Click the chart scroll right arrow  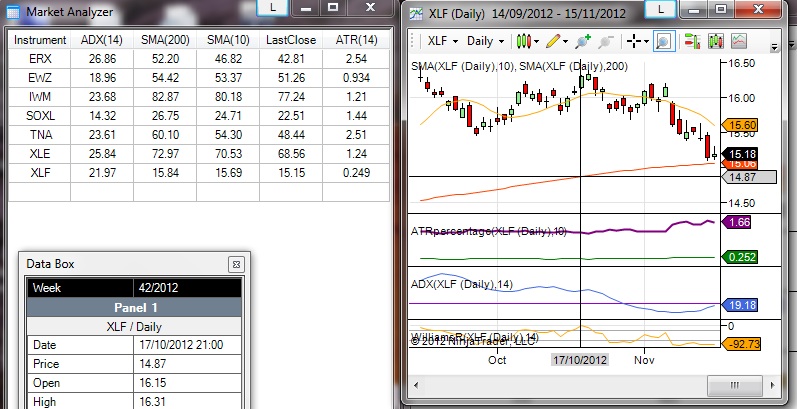coord(774,385)
